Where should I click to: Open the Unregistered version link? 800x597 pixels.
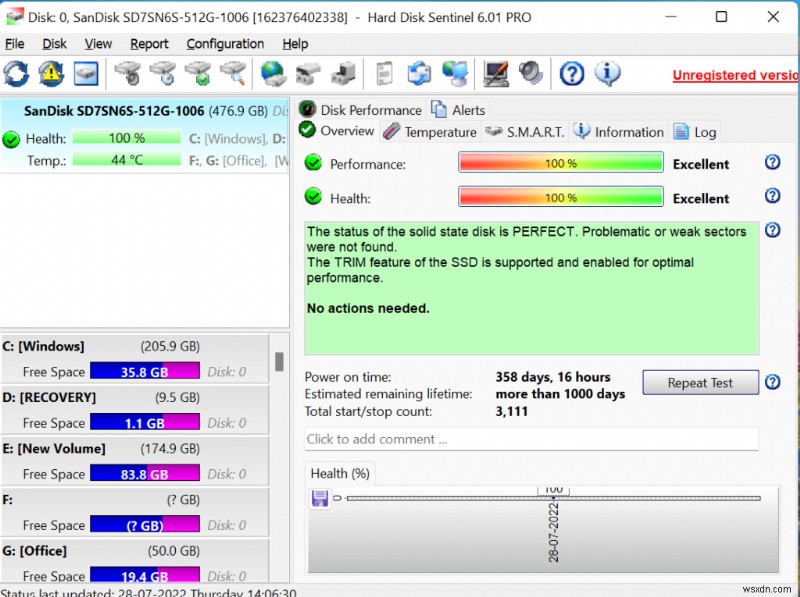[x=734, y=74]
